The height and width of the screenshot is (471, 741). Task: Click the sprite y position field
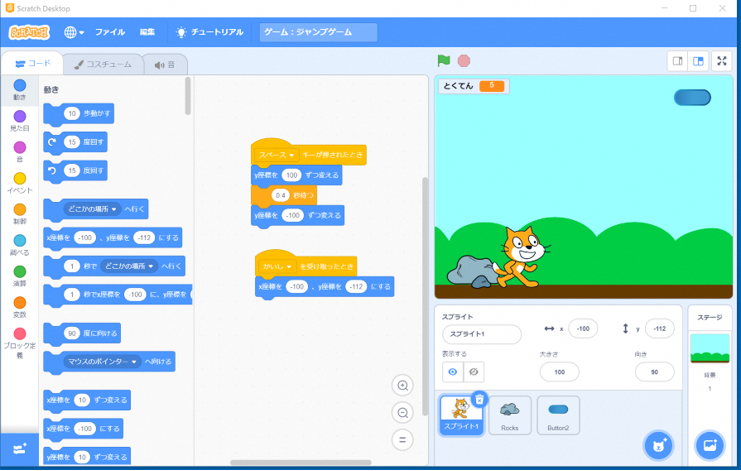[660, 329]
